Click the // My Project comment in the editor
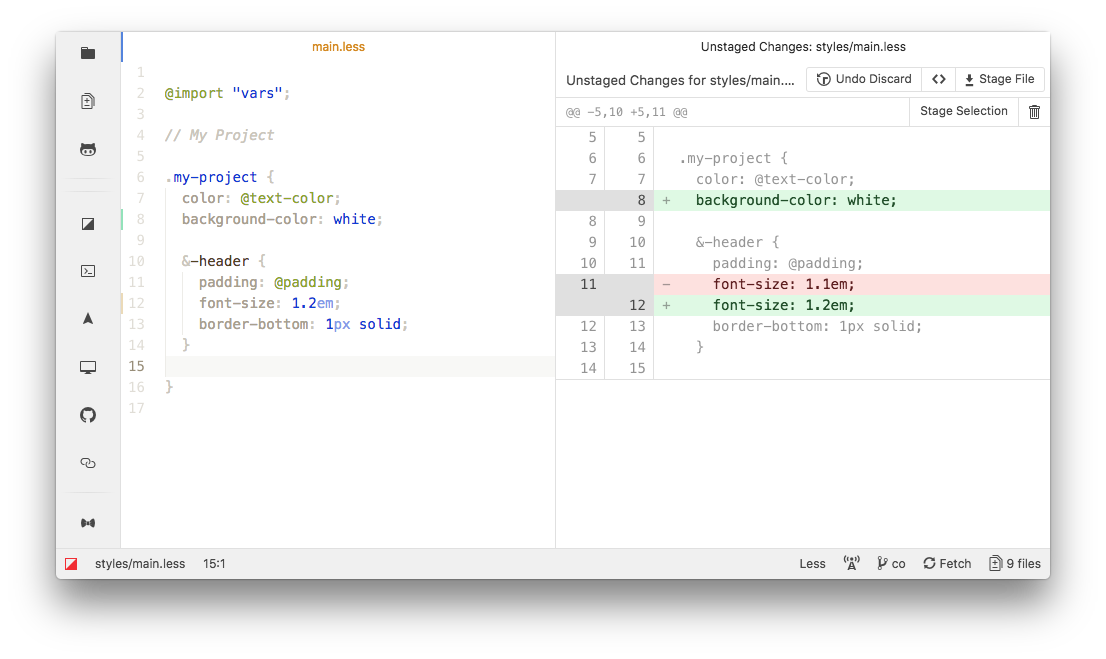This screenshot has height=659, width=1106. pos(219,135)
